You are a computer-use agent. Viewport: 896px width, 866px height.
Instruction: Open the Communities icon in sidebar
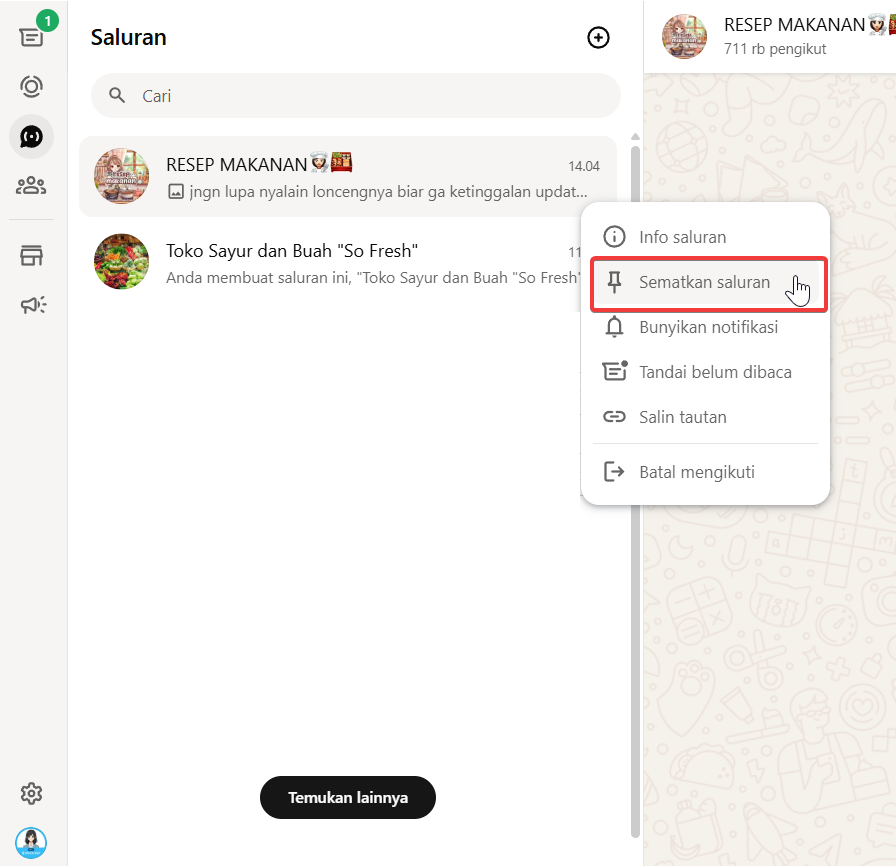point(32,186)
